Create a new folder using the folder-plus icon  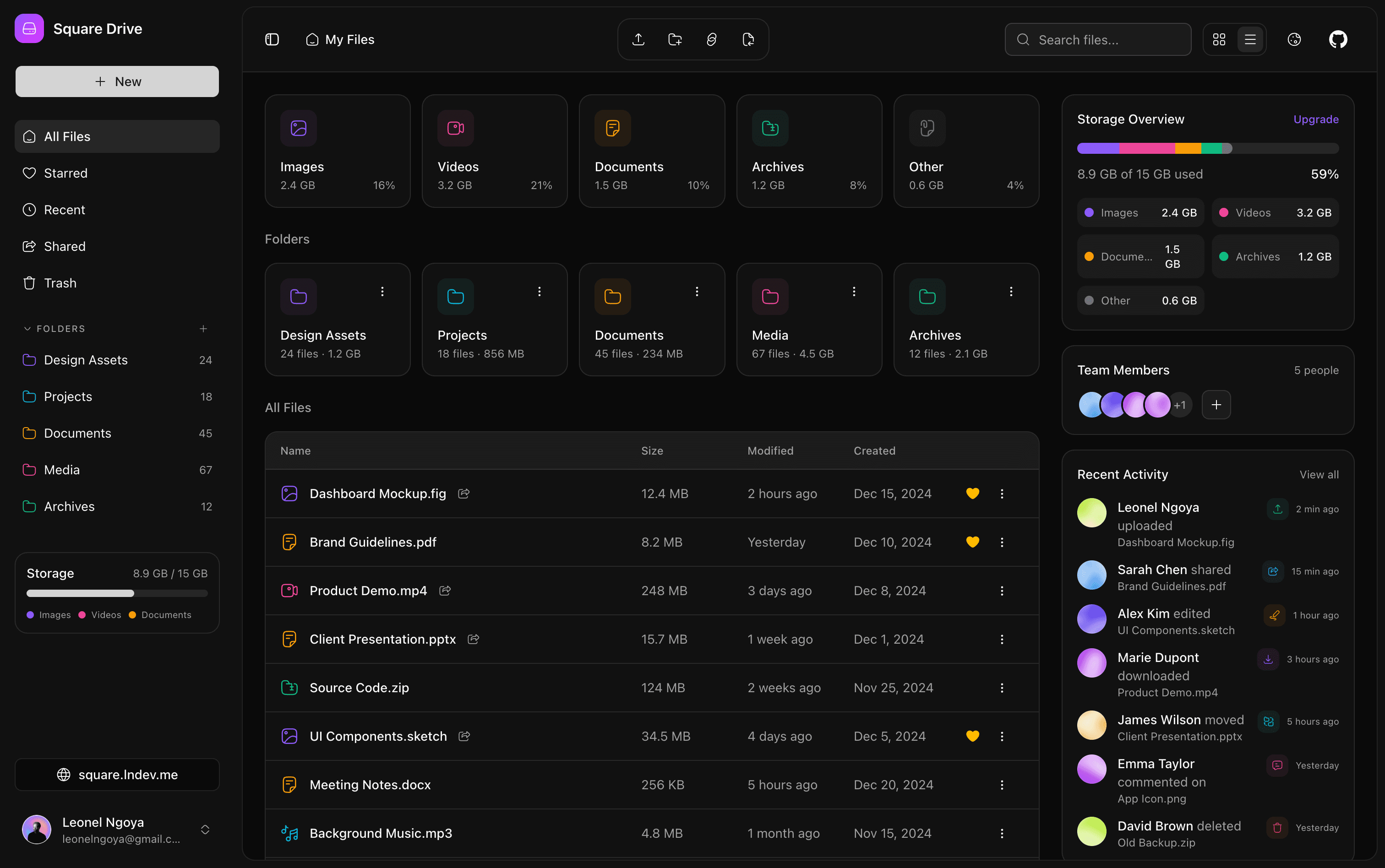coord(674,39)
